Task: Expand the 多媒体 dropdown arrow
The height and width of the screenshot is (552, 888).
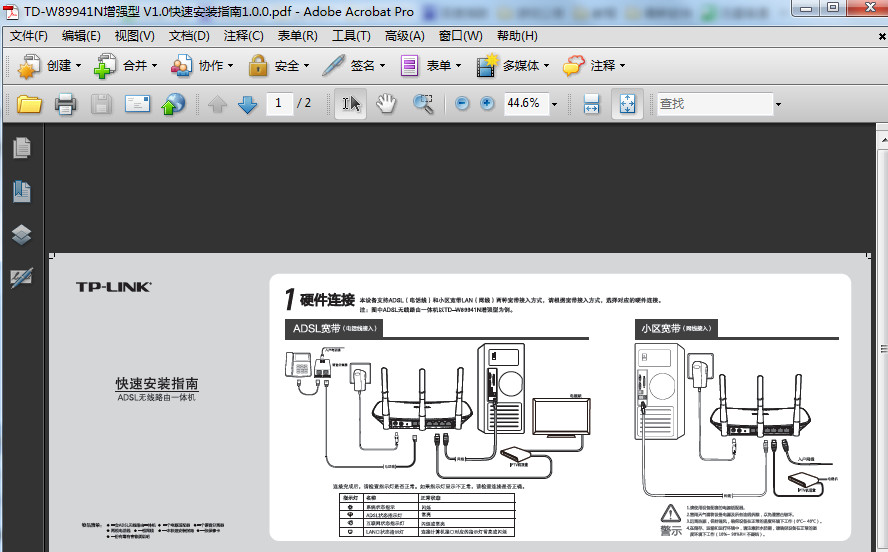Action: pos(547,66)
